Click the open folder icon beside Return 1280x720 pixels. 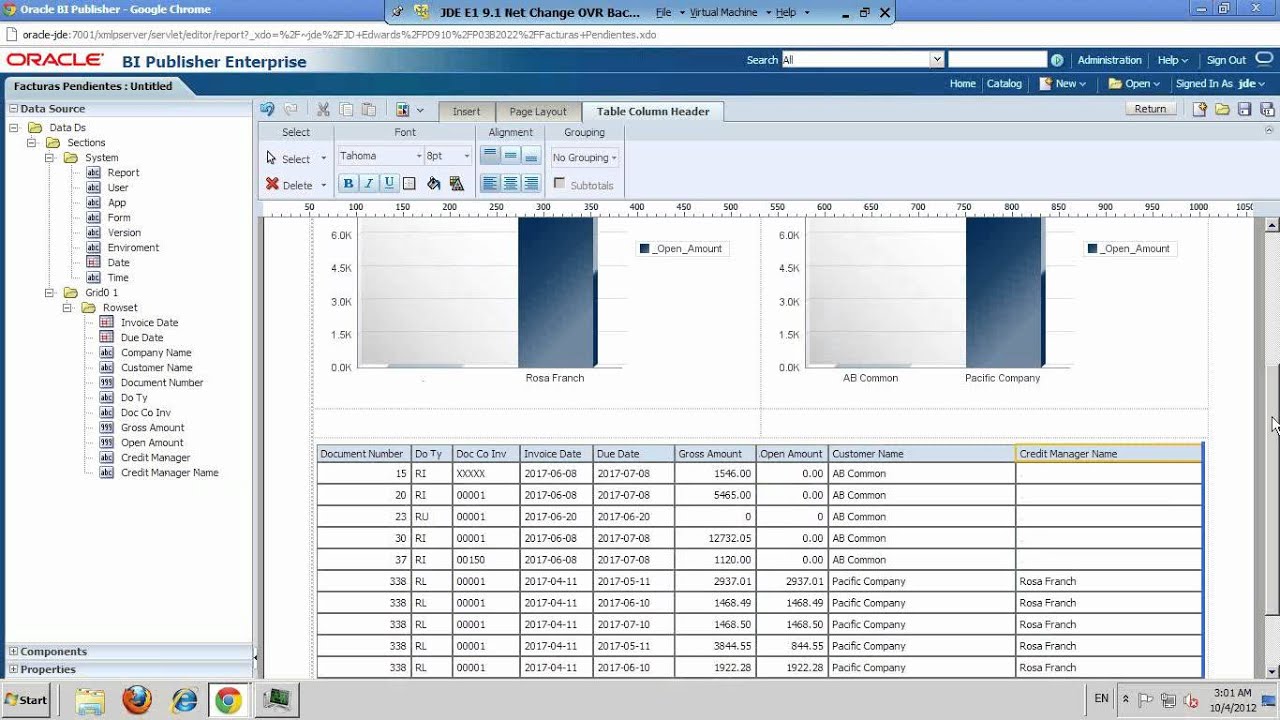click(1222, 109)
